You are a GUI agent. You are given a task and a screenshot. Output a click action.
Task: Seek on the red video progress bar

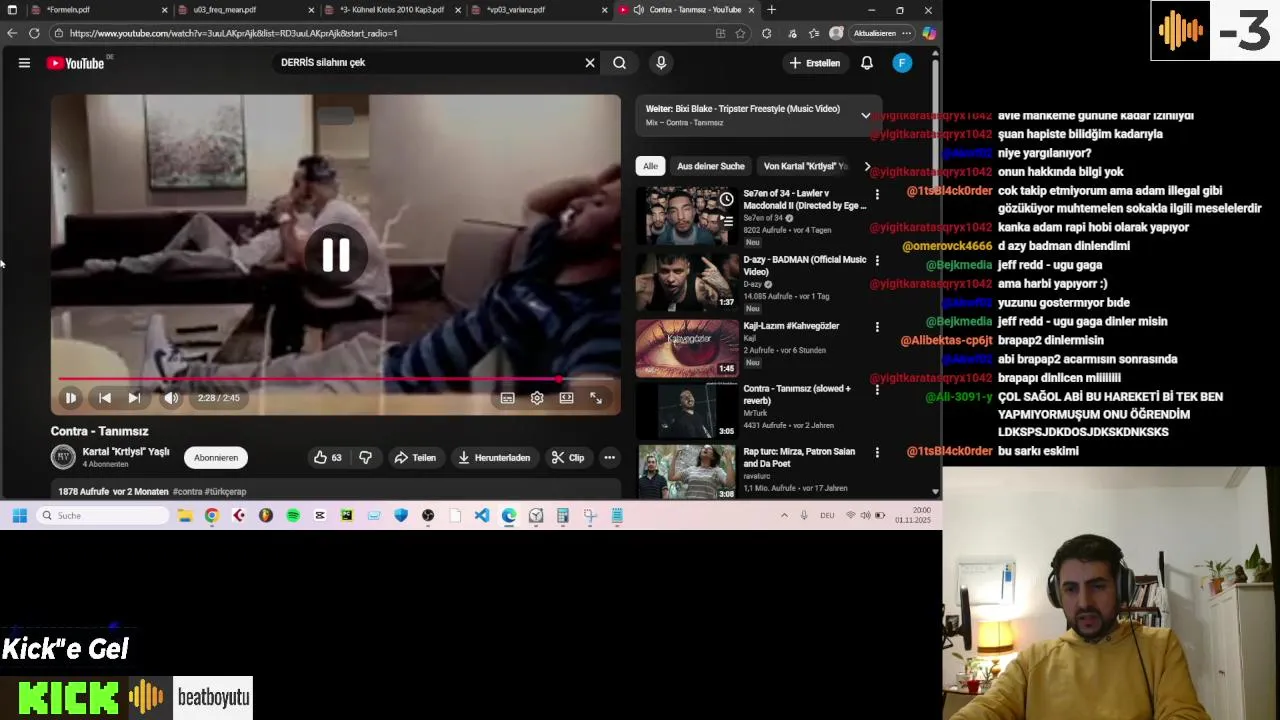tap(335, 379)
